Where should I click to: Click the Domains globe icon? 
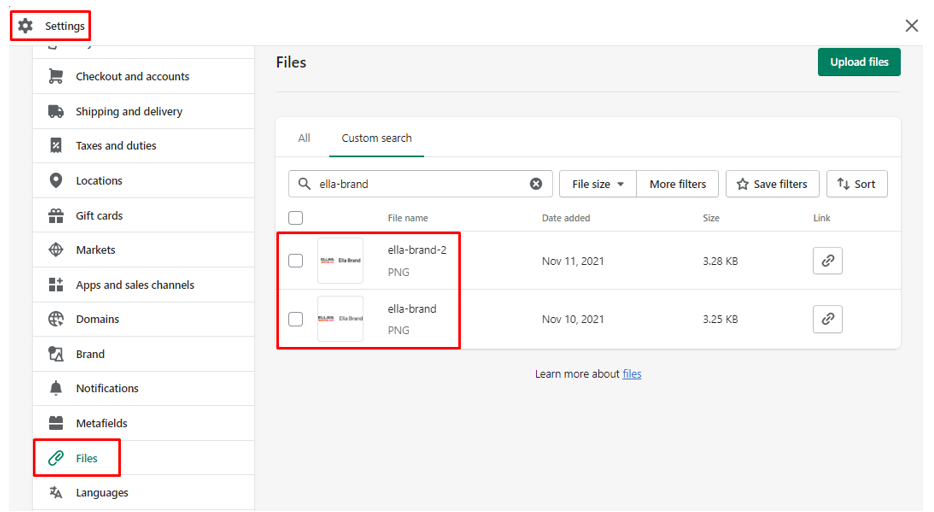point(56,319)
